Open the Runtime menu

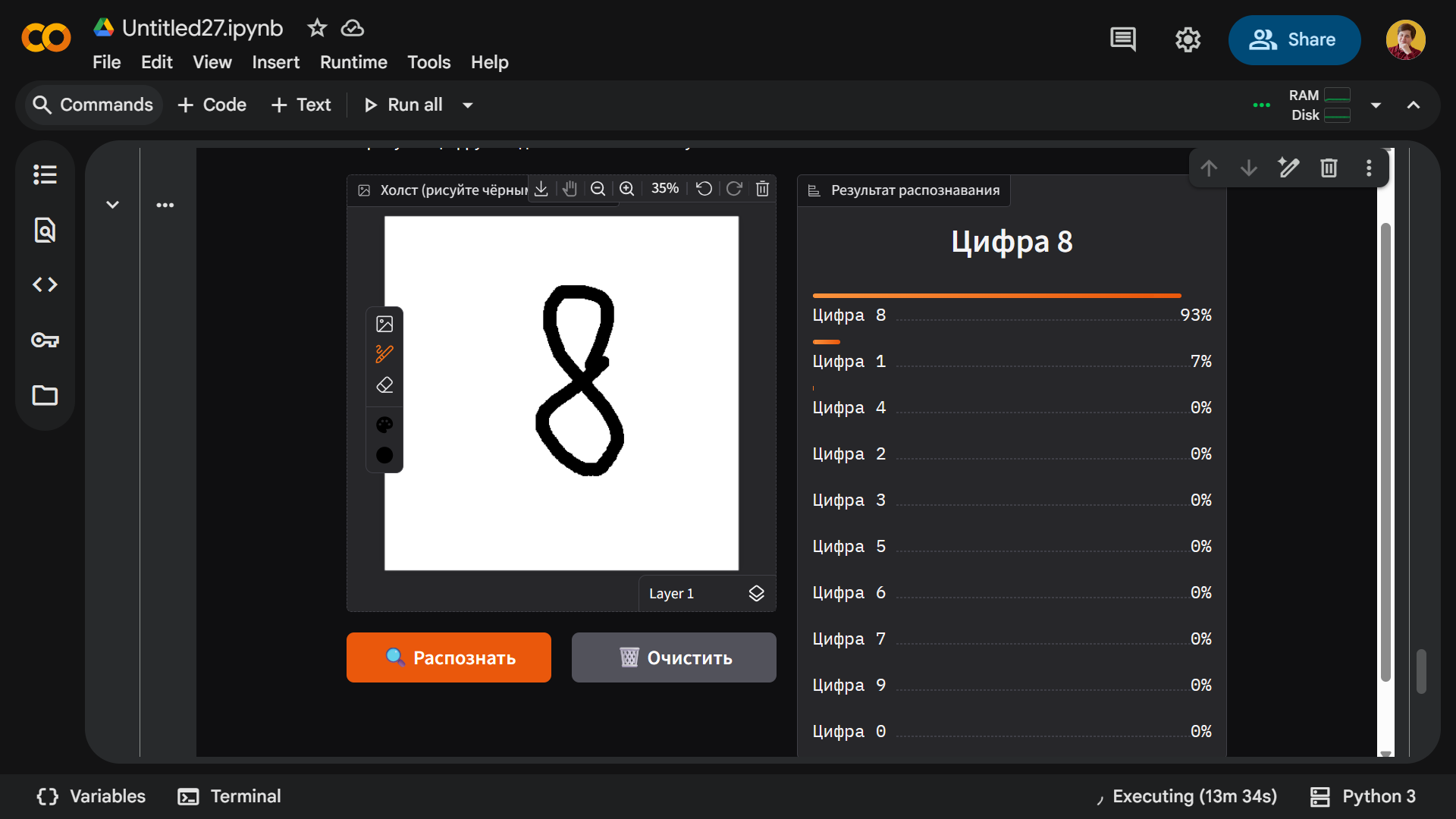[353, 62]
